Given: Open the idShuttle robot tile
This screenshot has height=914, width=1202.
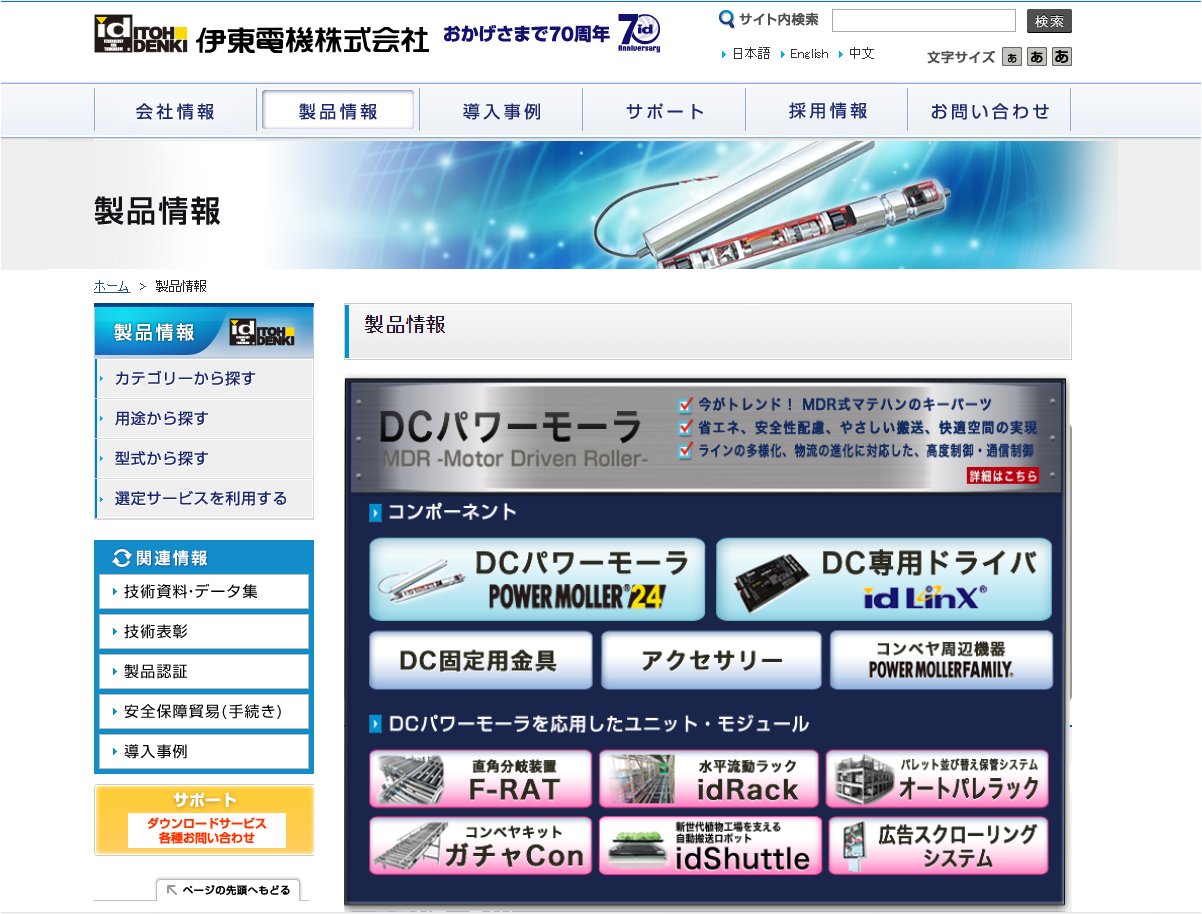Looking at the screenshot, I should coord(710,846).
